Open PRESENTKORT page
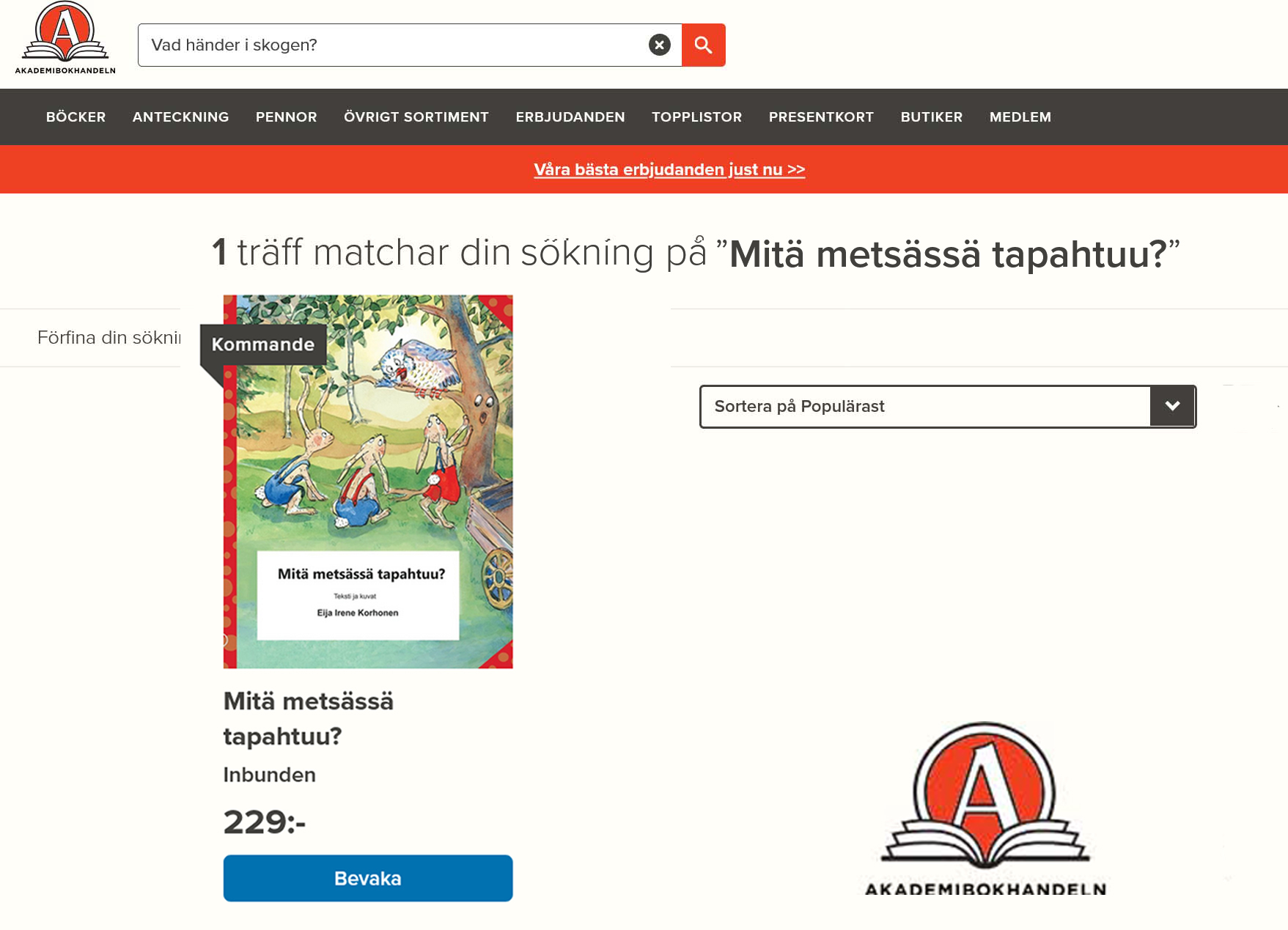Screen dimensions: 1288x930 (x=821, y=117)
